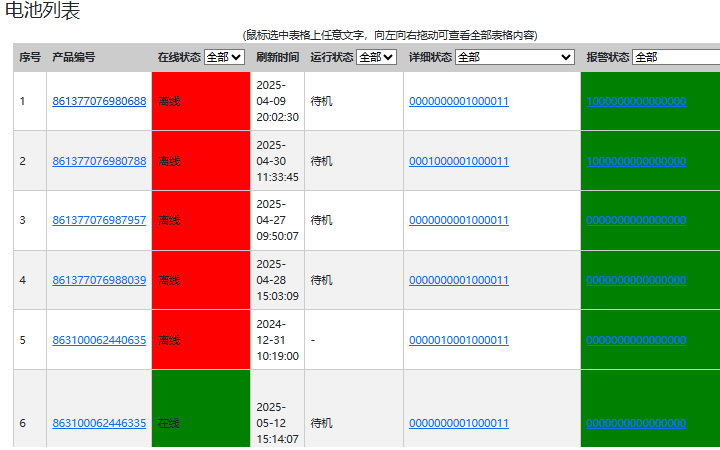Open row 4 detail status link
720x450 pixels.
459,280
